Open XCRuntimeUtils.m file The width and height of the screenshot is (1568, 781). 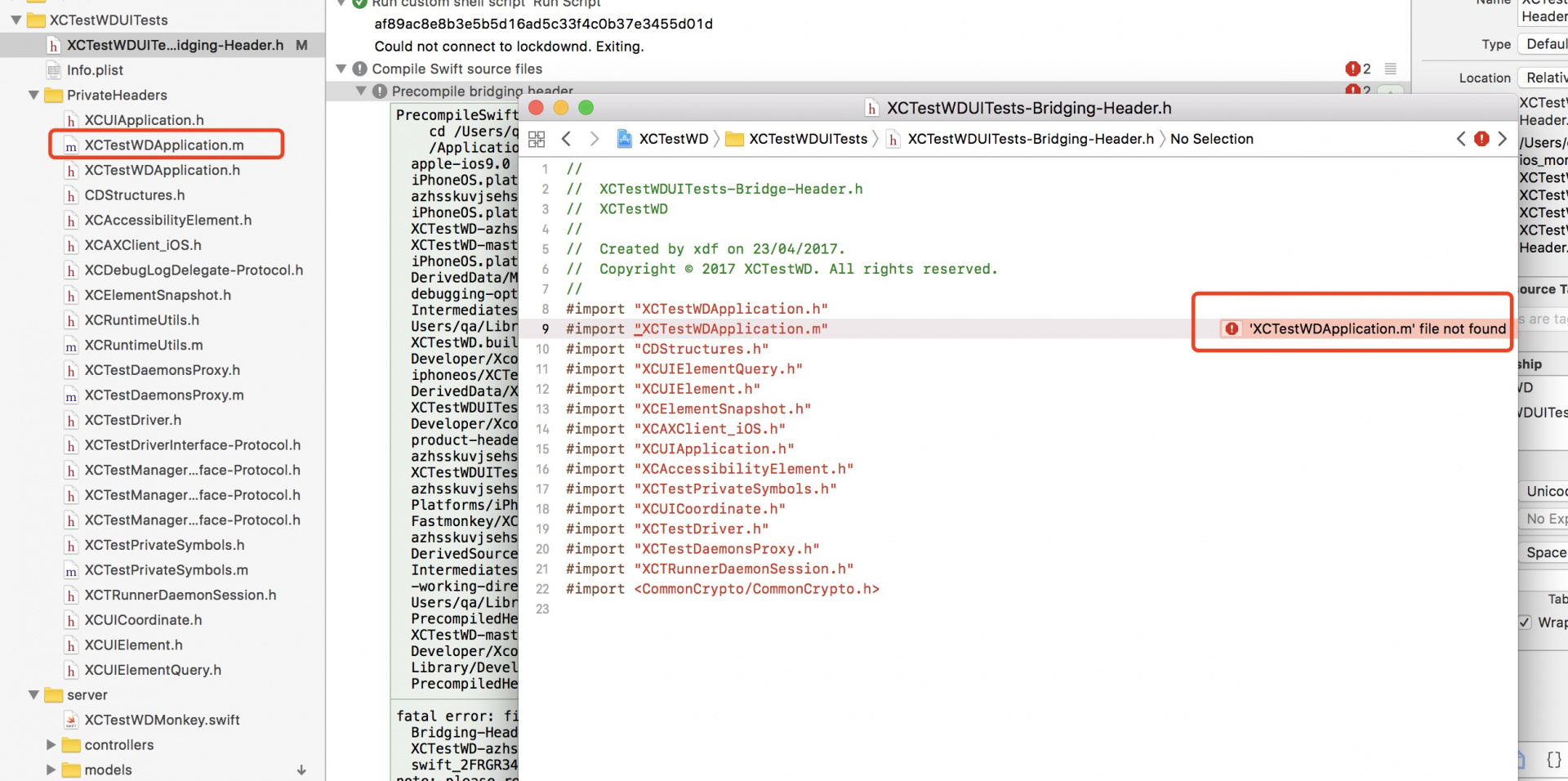tap(143, 345)
